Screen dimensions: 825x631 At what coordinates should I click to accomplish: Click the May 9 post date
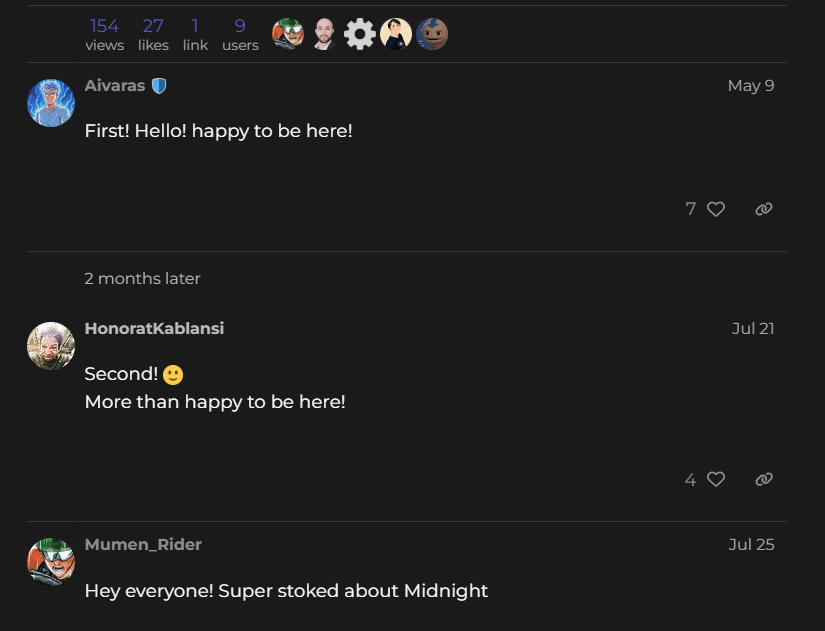750,86
